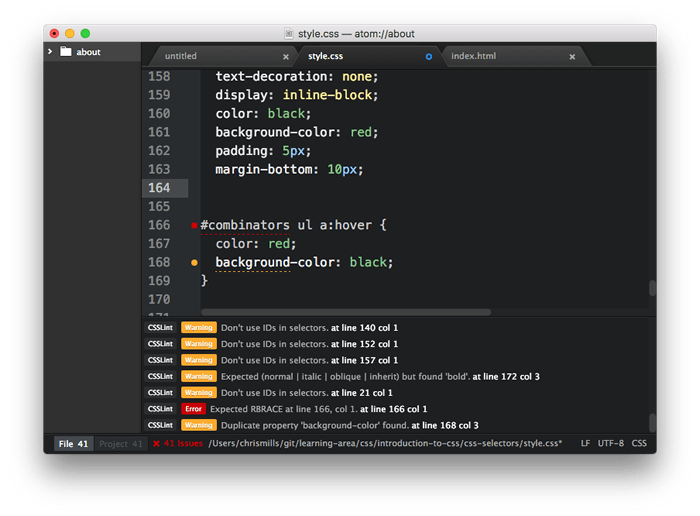700x516 pixels.
Task: Expand the about folder chevron
Action: (51, 52)
